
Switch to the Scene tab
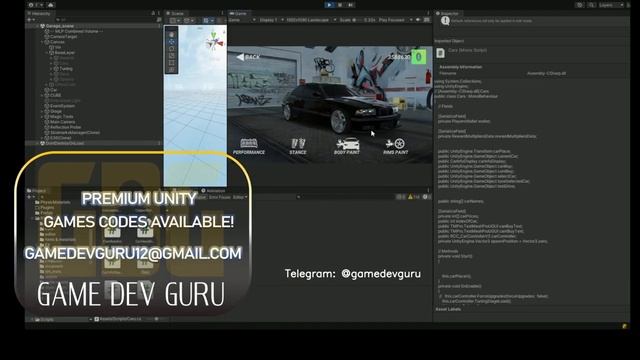(x=176, y=13)
